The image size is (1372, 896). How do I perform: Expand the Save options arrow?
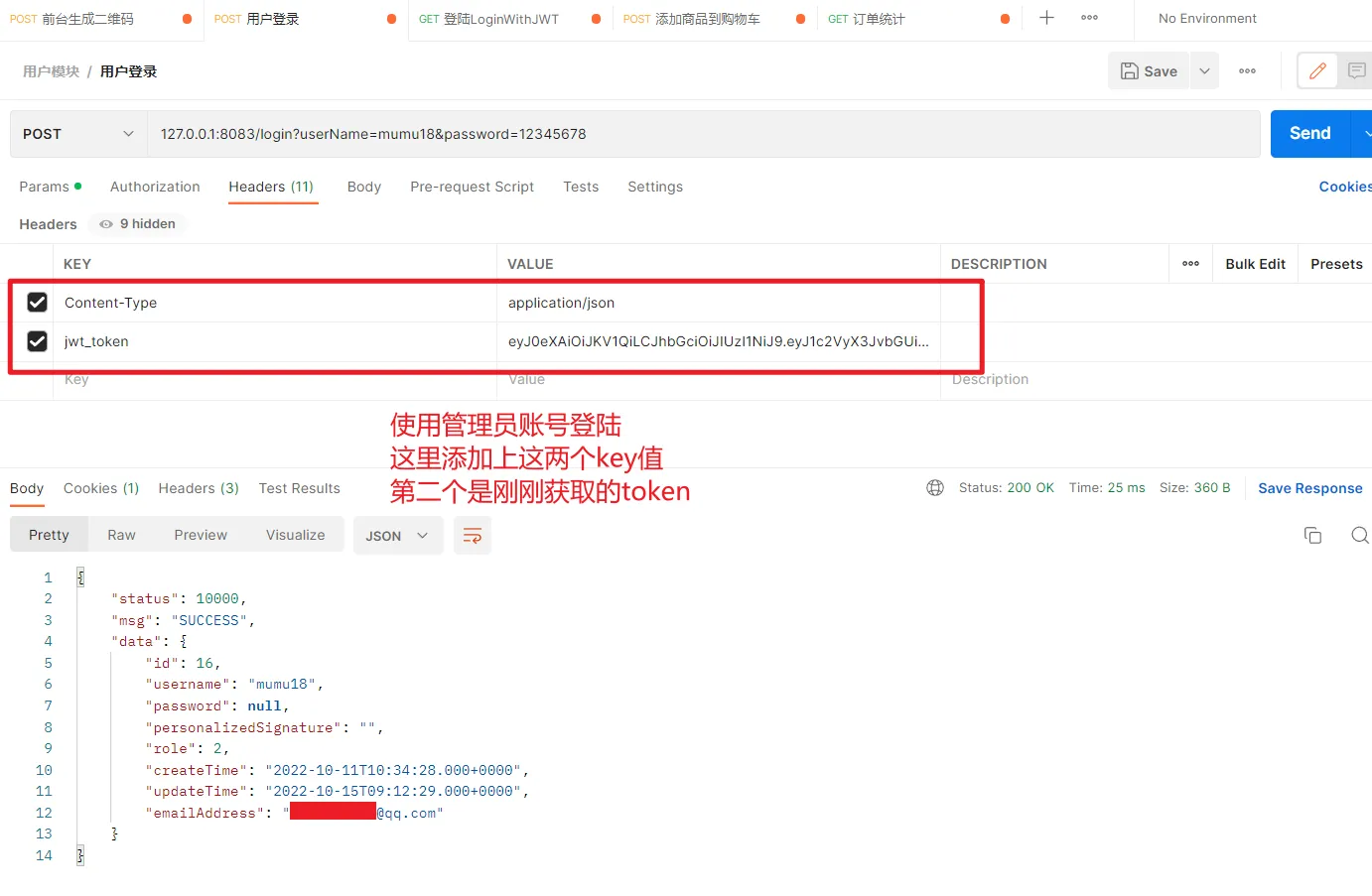point(1204,71)
